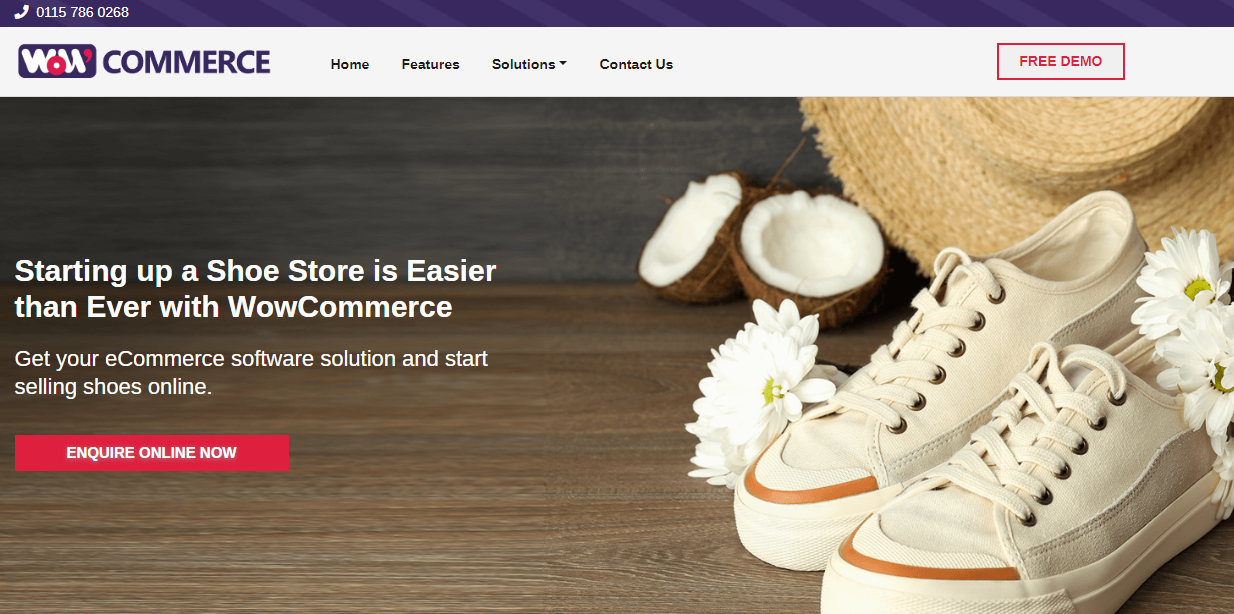Open the Contact Us page link

click(x=636, y=64)
